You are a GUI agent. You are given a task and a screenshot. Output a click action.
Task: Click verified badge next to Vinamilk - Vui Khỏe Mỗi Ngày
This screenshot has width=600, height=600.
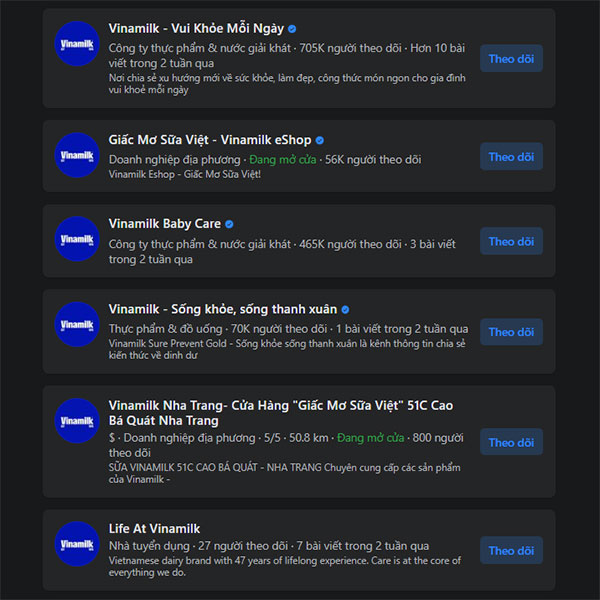click(x=292, y=29)
